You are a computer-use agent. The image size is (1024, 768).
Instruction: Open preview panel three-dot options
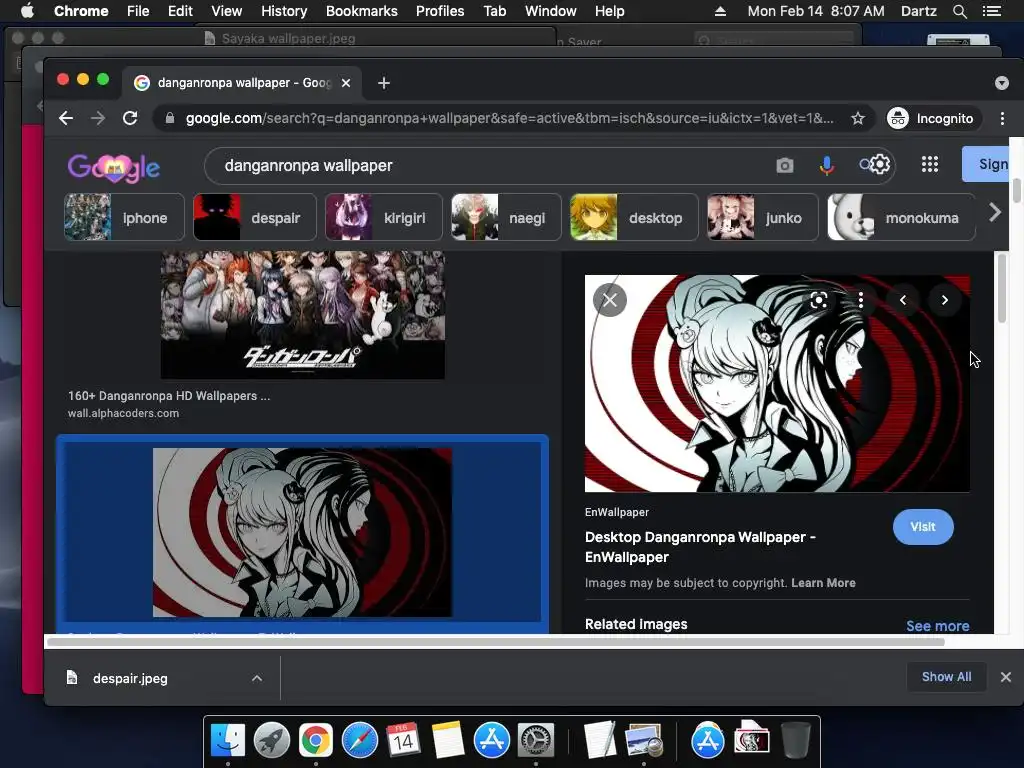tap(861, 300)
